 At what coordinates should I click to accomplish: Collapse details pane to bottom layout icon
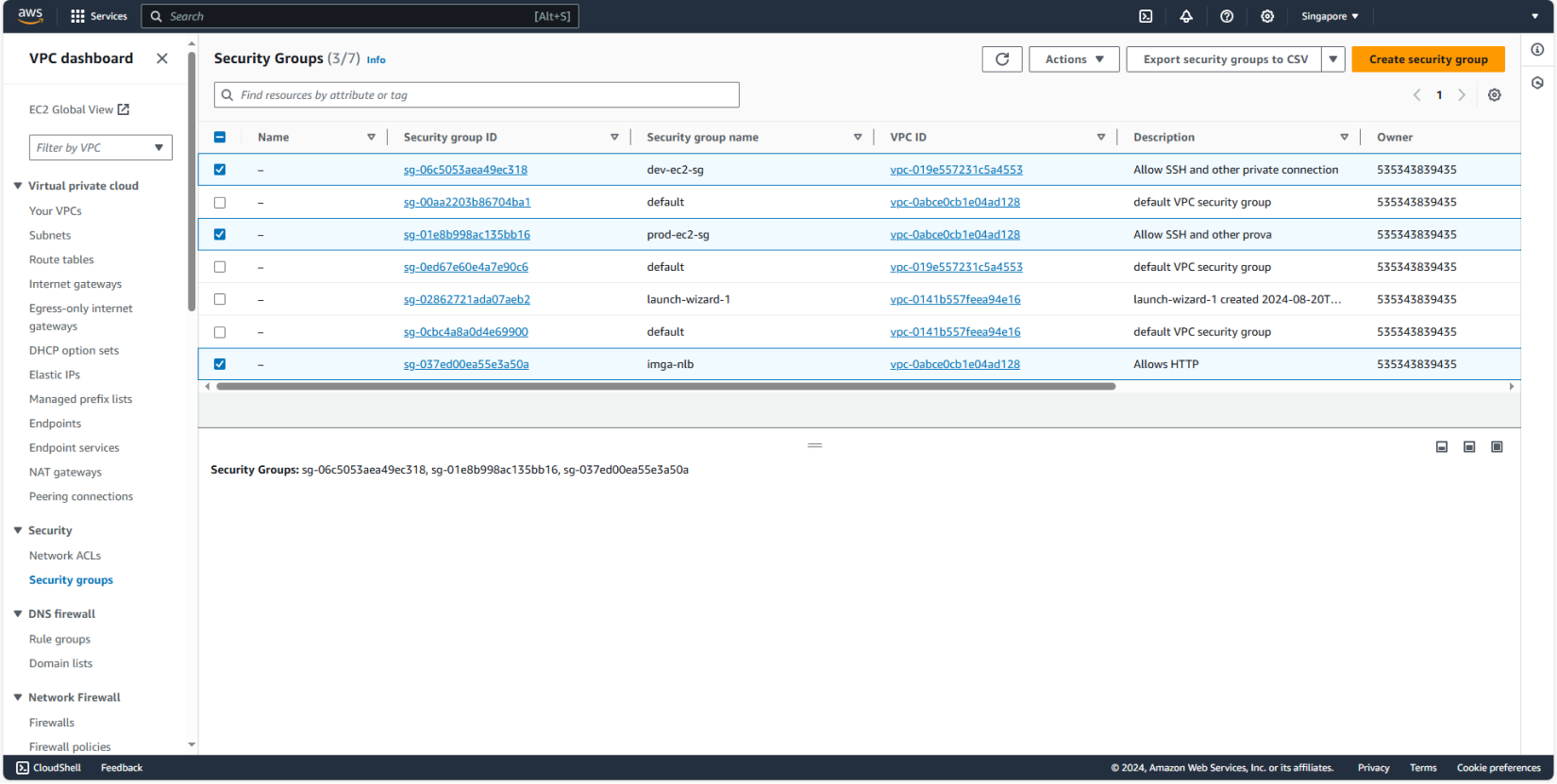point(1442,447)
